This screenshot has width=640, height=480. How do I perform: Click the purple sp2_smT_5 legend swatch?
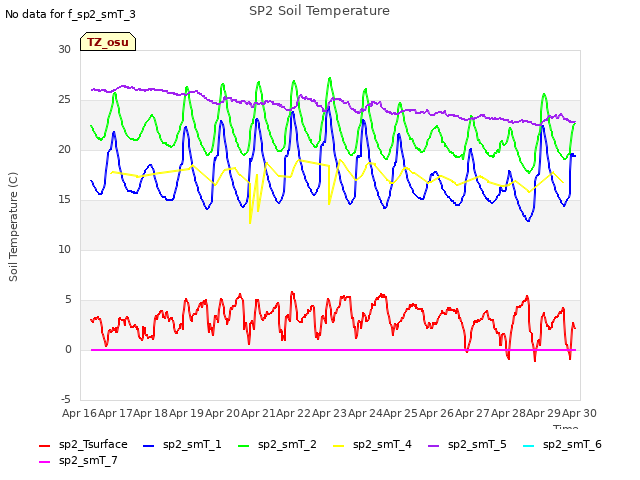[433, 446]
